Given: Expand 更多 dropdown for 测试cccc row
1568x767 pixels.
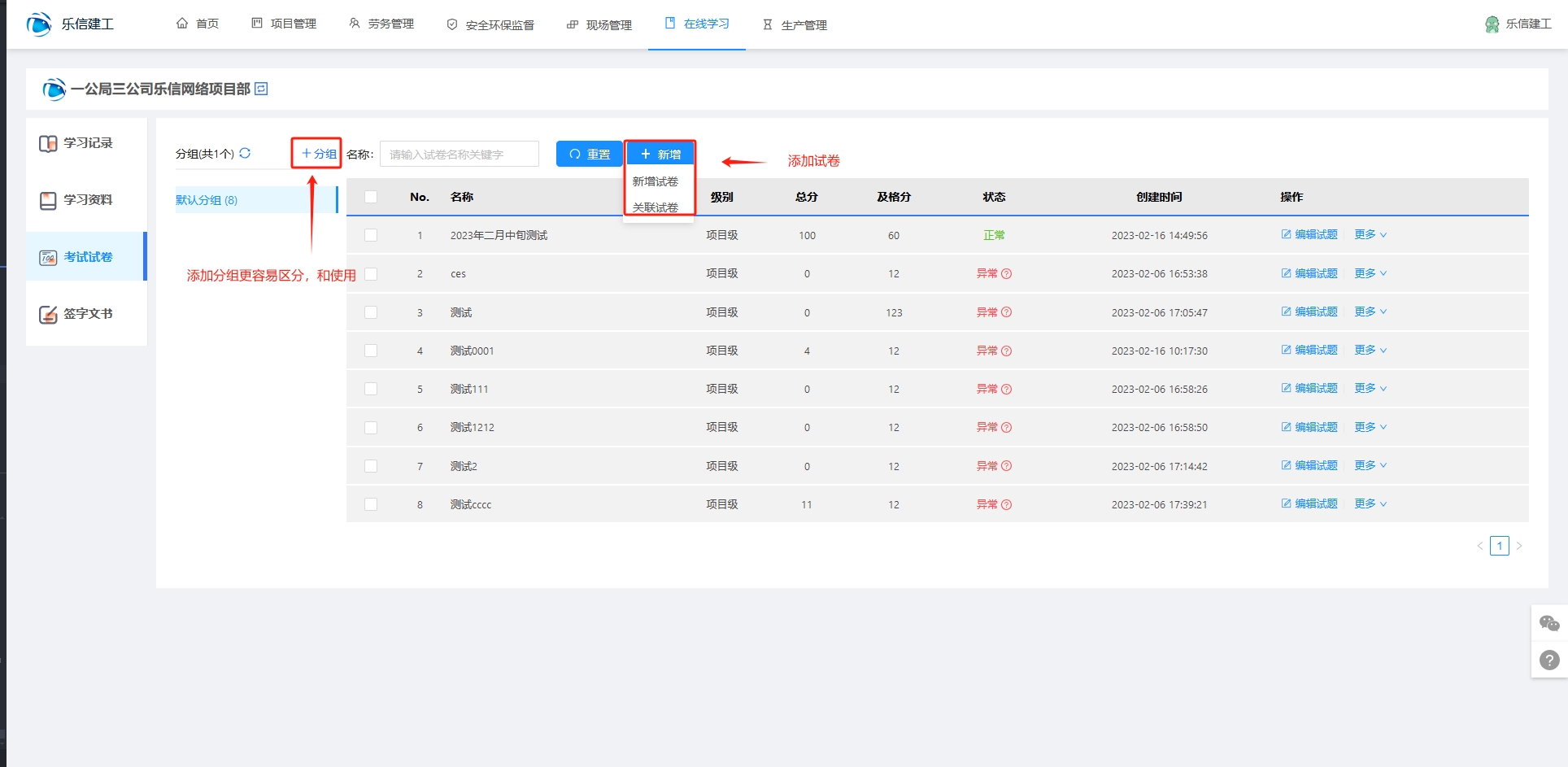Looking at the screenshot, I should 1370,504.
